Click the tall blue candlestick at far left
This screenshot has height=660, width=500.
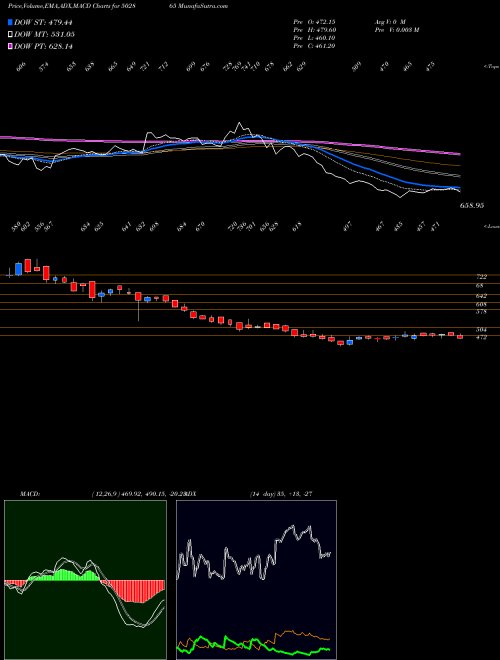pyautogui.click(x=19, y=269)
